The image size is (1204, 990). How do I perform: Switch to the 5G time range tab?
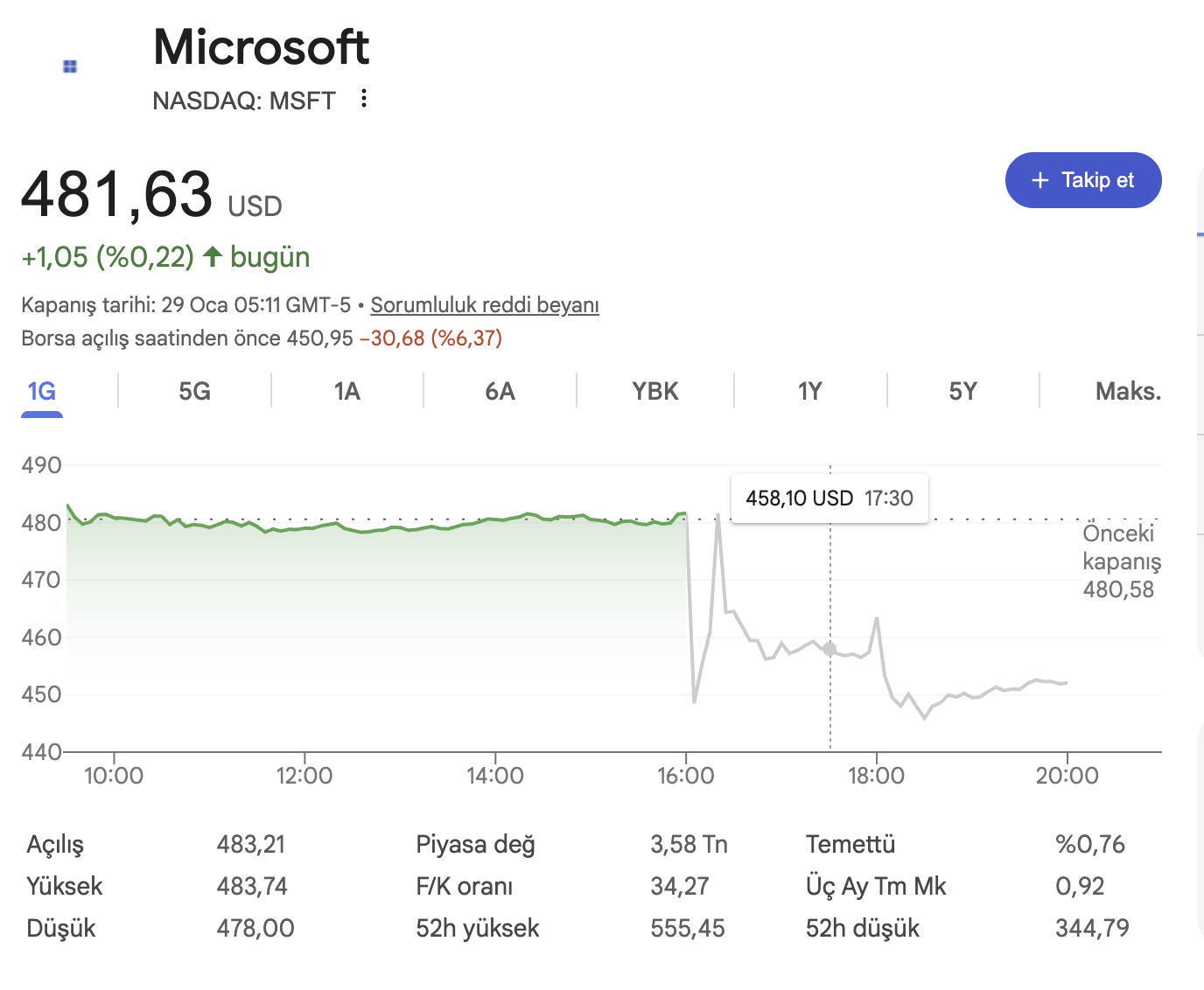pos(193,391)
